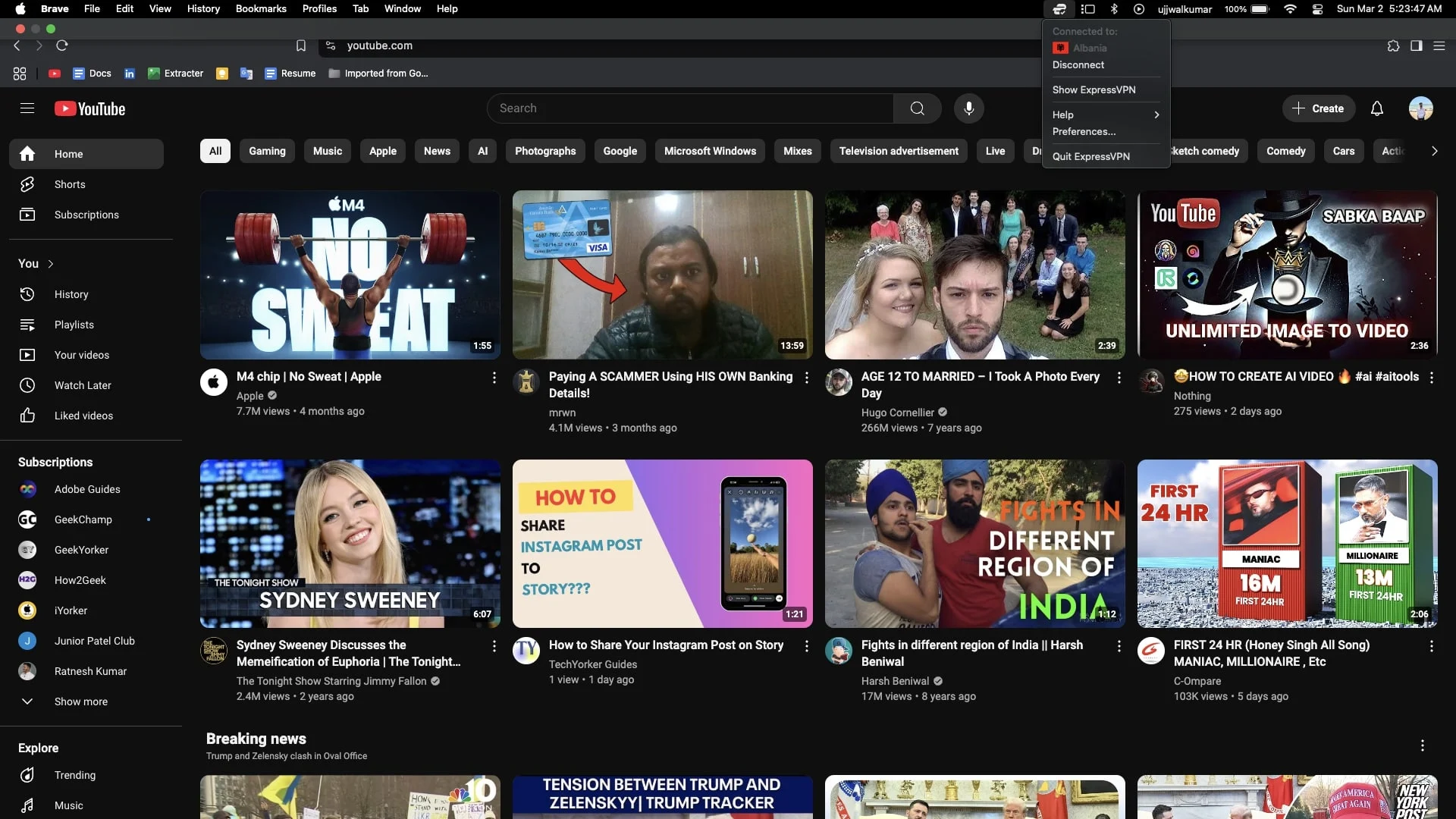Open more options for Sydney Sweeney video

pyautogui.click(x=494, y=646)
